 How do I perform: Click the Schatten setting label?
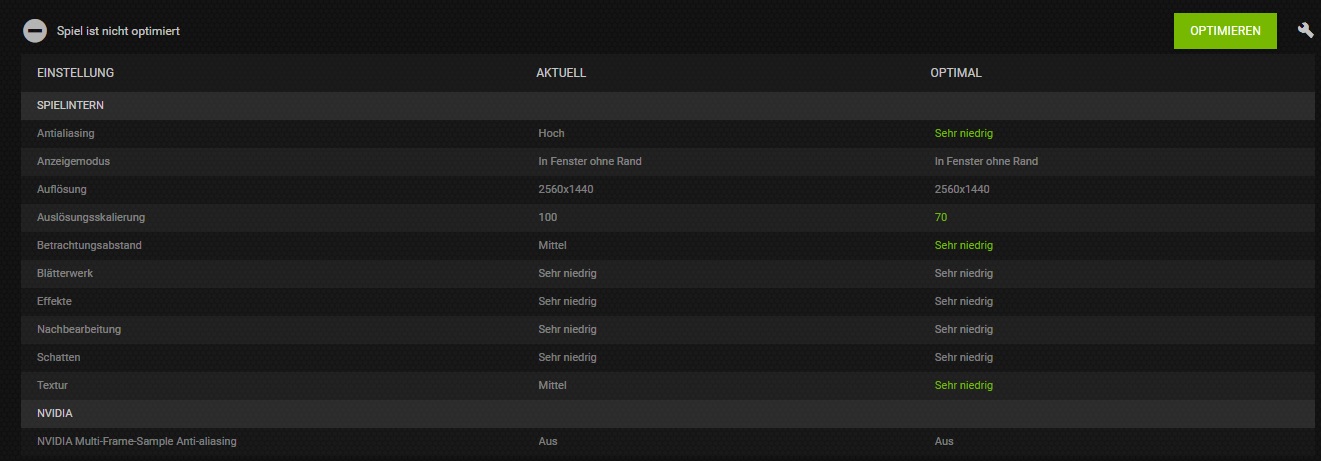(59, 357)
